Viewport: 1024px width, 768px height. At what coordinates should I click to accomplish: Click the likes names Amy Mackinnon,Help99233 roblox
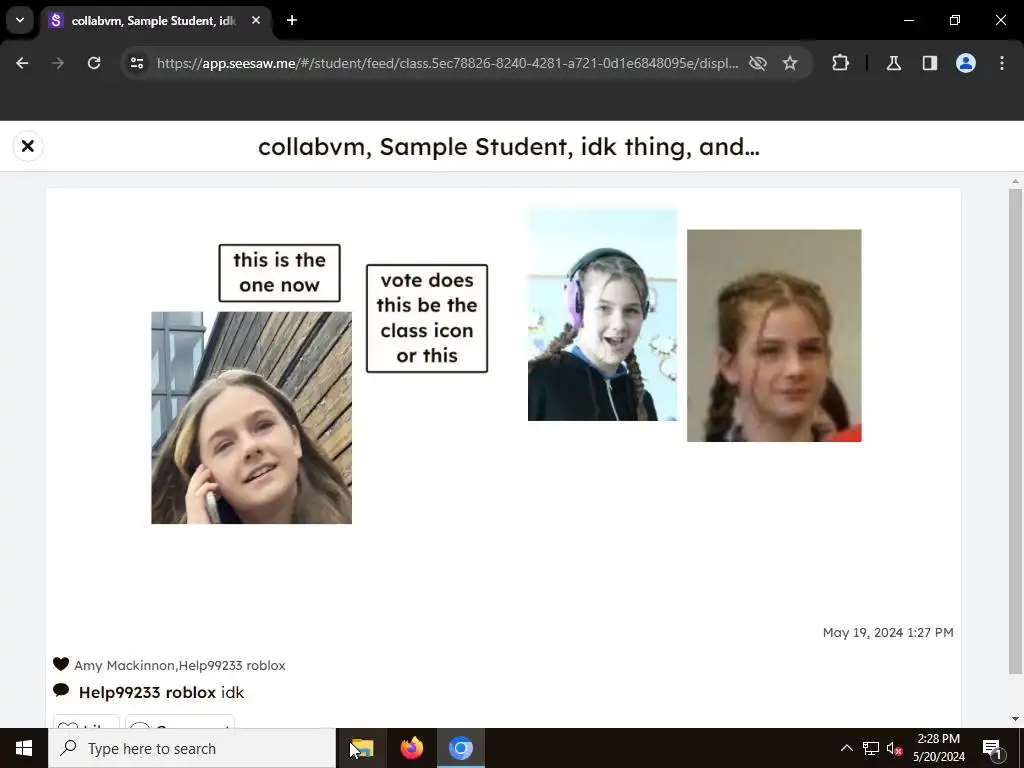click(180, 665)
